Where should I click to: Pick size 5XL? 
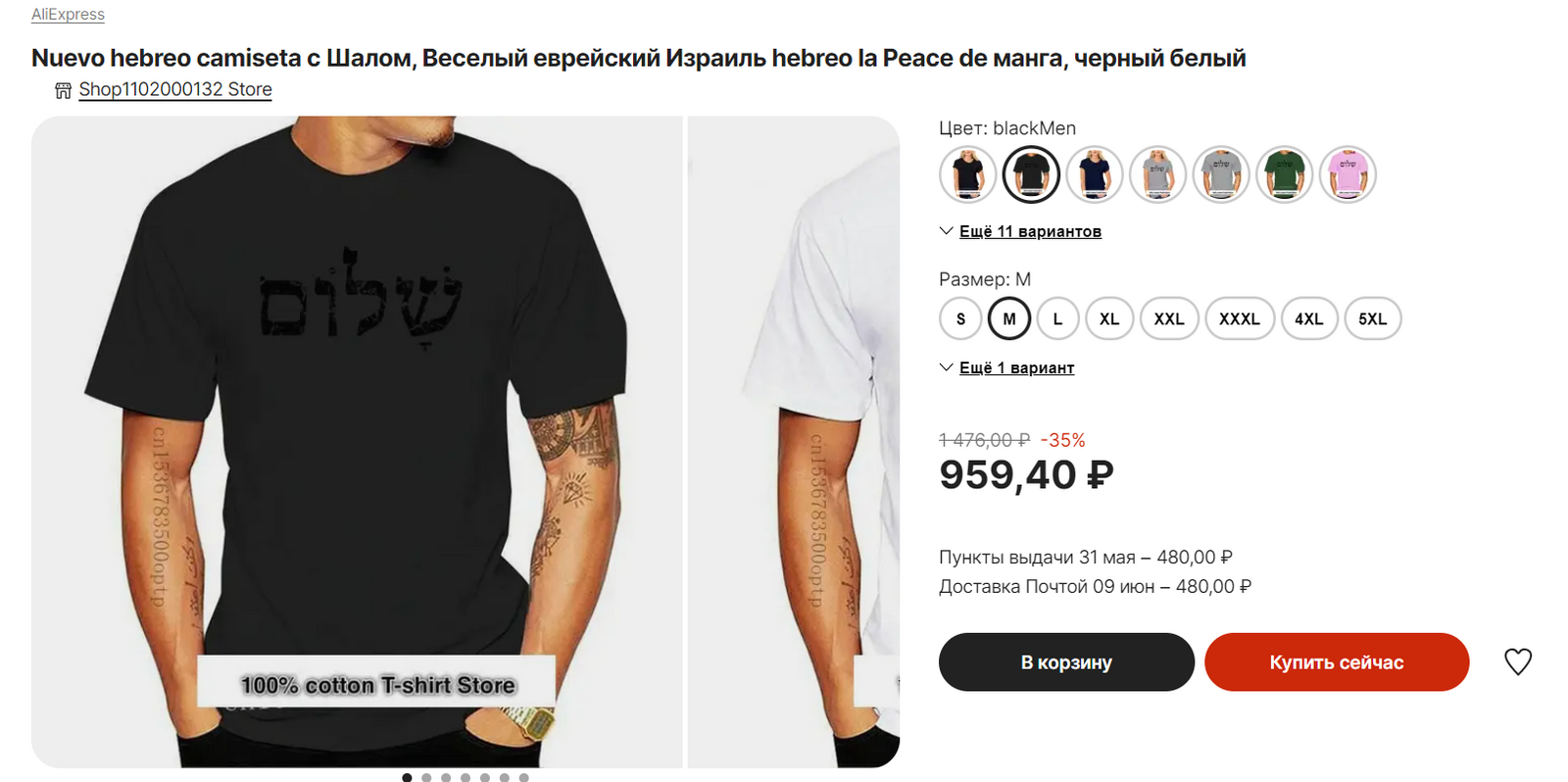pyautogui.click(x=1372, y=318)
